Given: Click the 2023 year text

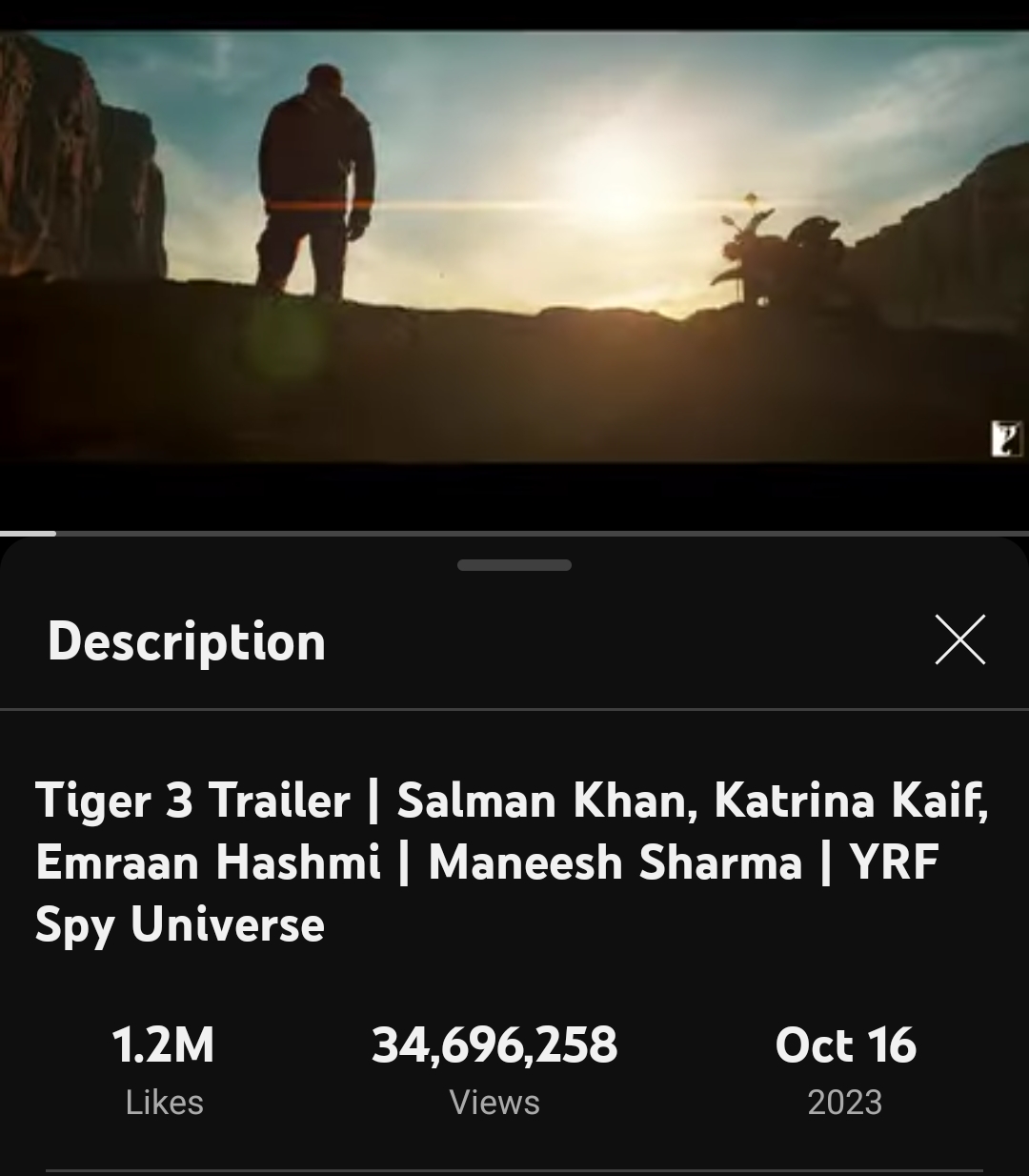Looking at the screenshot, I should point(844,1103).
